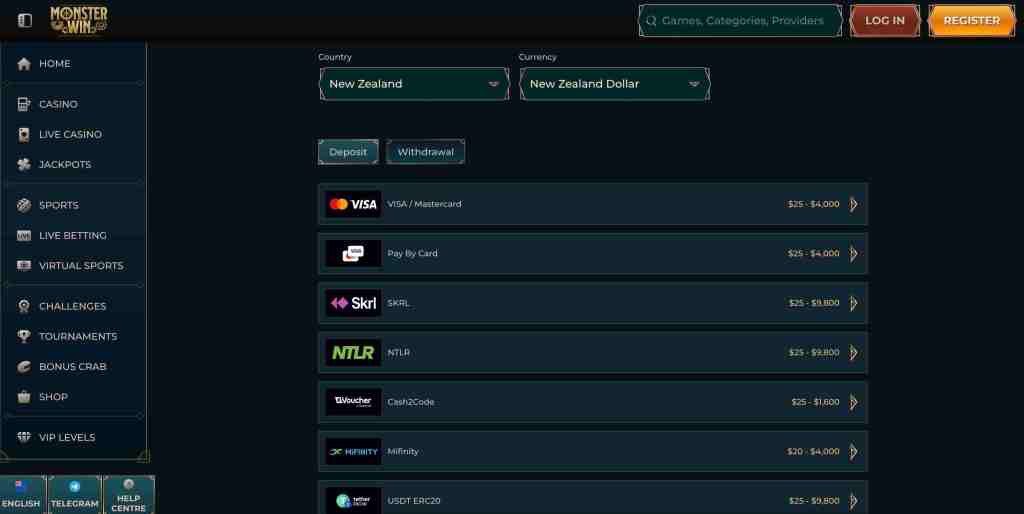Viewport: 1024px width, 514px height.
Task: Click the Mifinity payment logo
Action: point(353,451)
